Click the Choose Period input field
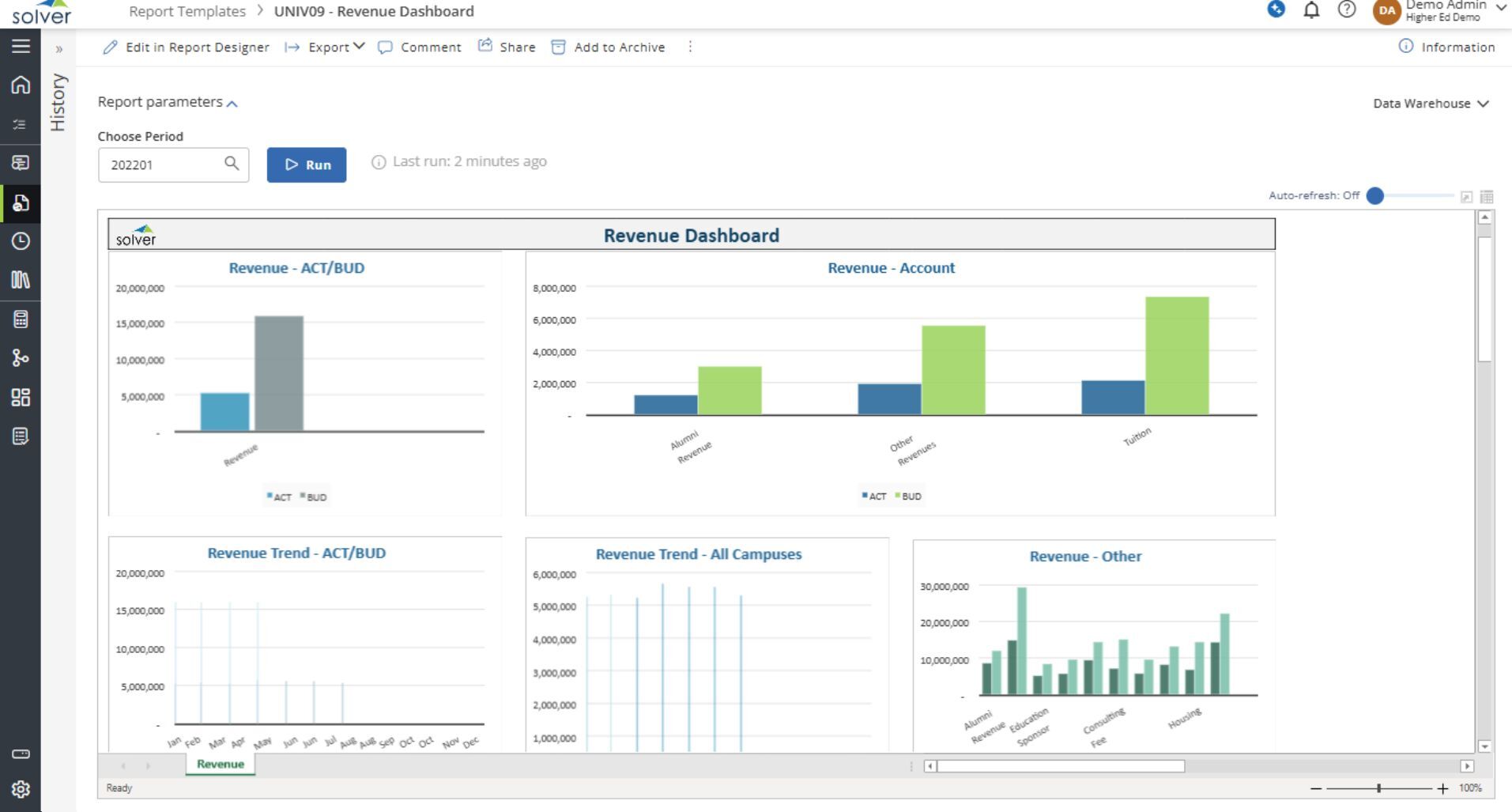The image size is (1512, 812). [162, 164]
